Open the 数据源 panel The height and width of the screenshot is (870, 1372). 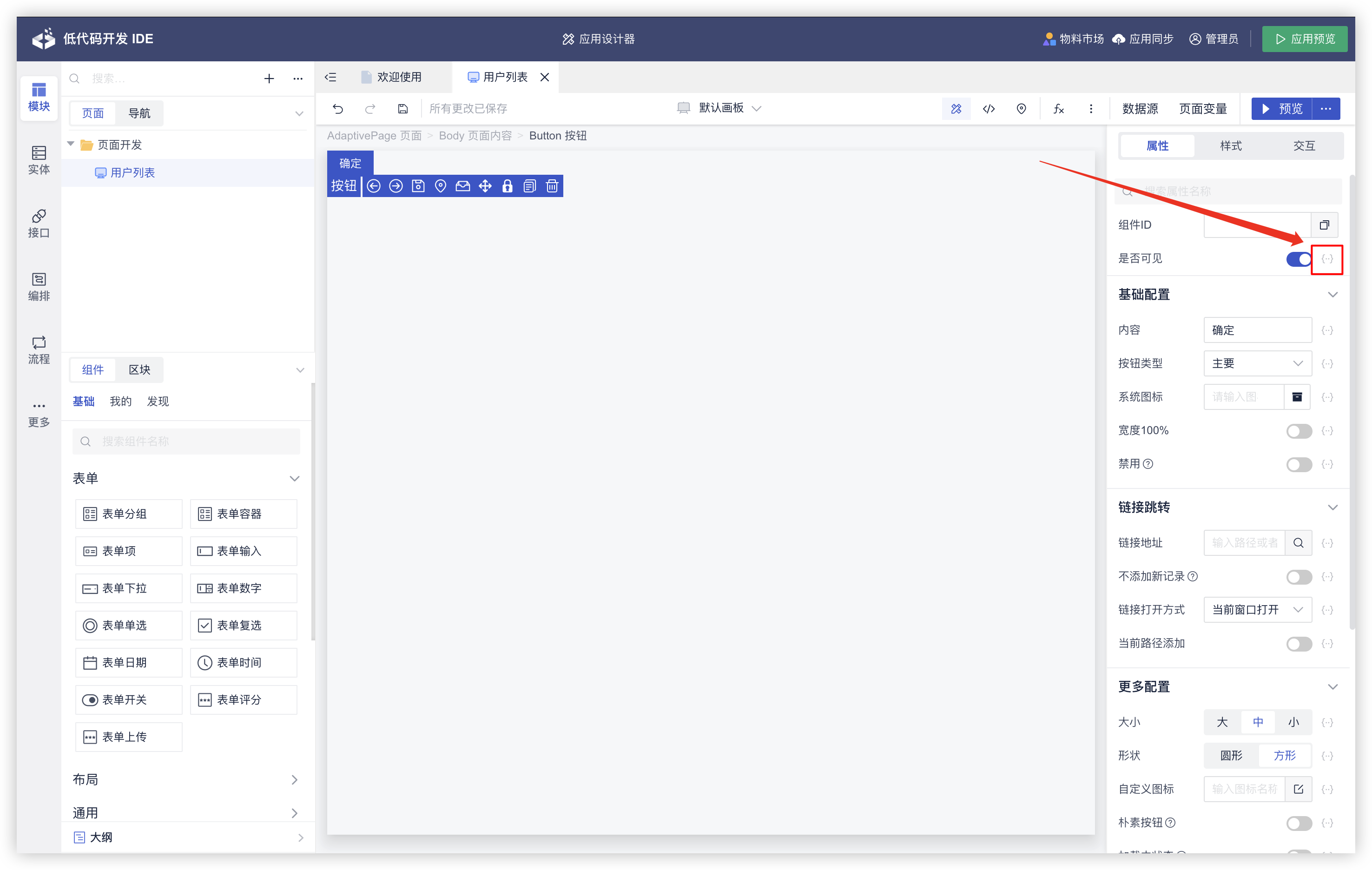click(x=1140, y=108)
